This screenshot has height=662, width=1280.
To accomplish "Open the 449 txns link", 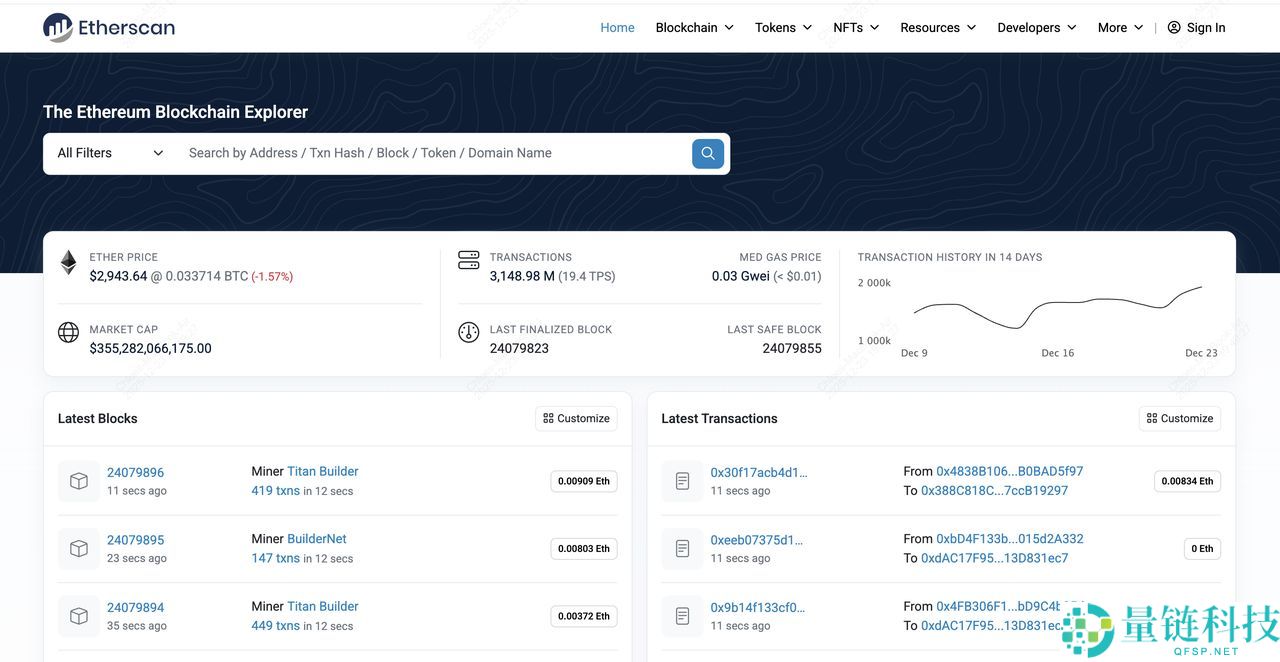I will click(276, 626).
